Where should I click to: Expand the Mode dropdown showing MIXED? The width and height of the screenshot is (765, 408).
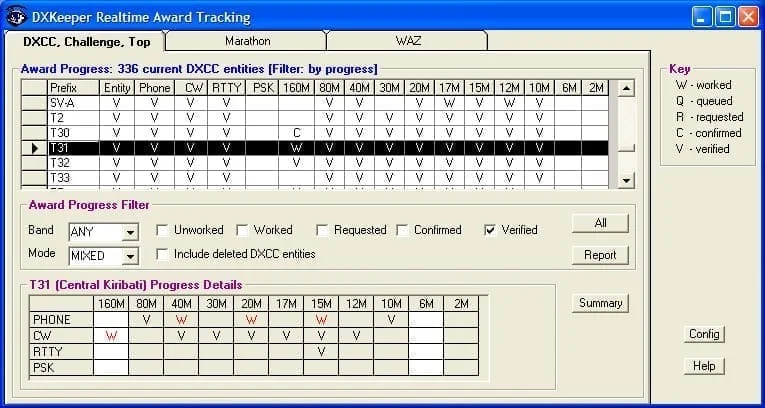(x=129, y=256)
